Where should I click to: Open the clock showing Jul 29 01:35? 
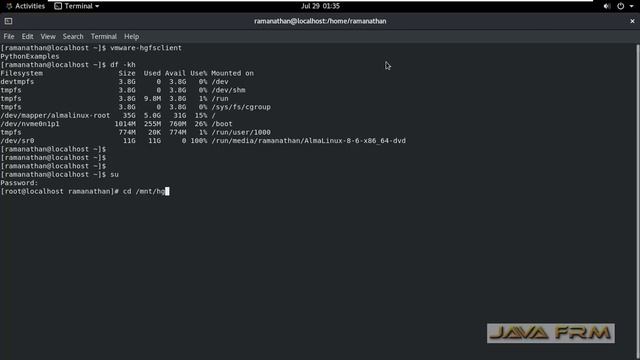pyautogui.click(x=320, y=6)
